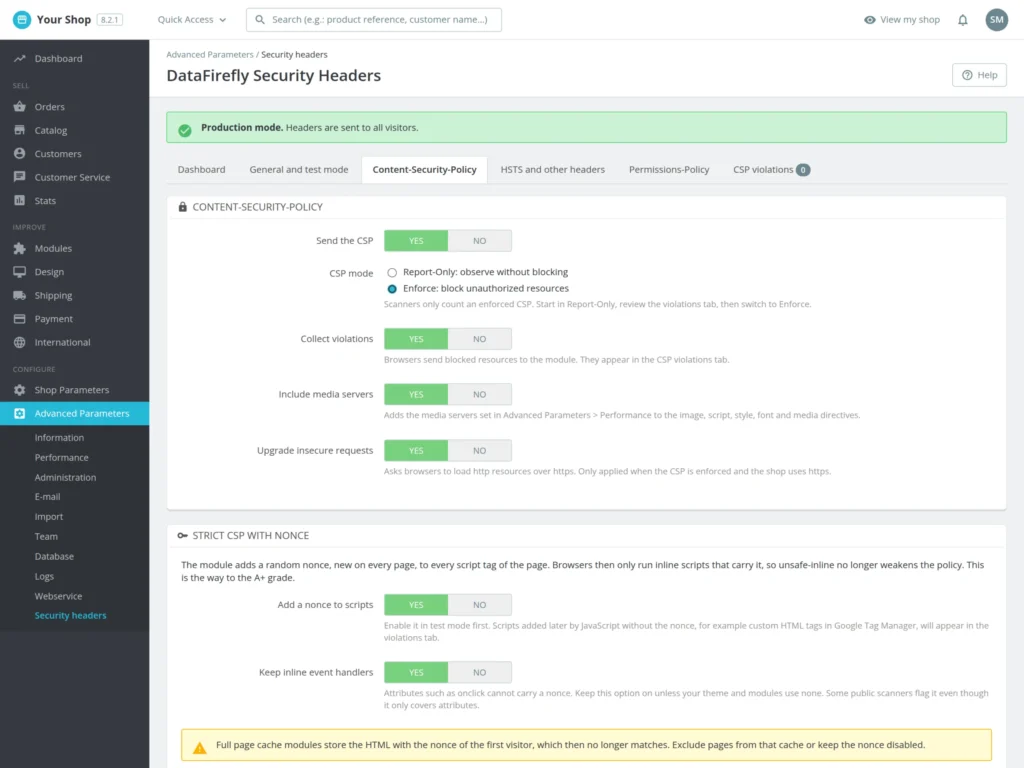
Task: Set Add a nonce to scripts to NO
Action: (479, 605)
